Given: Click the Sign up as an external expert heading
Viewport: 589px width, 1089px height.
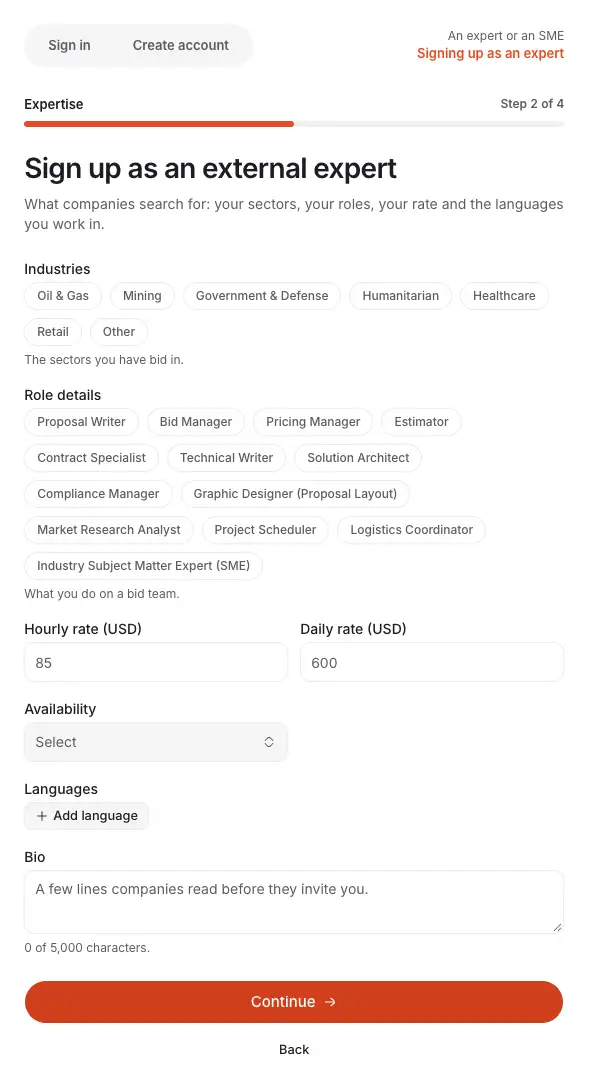Looking at the screenshot, I should [210, 168].
